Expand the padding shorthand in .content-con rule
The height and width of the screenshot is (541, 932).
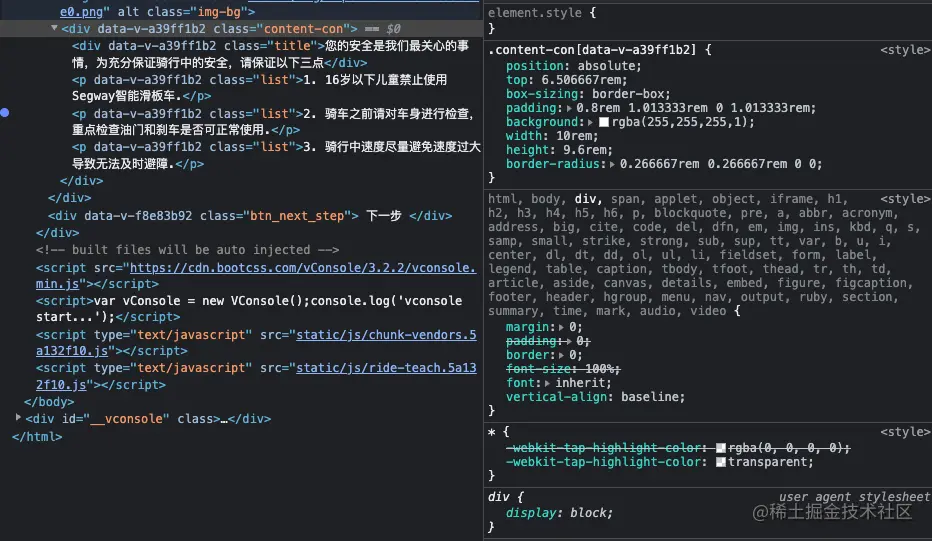569,108
